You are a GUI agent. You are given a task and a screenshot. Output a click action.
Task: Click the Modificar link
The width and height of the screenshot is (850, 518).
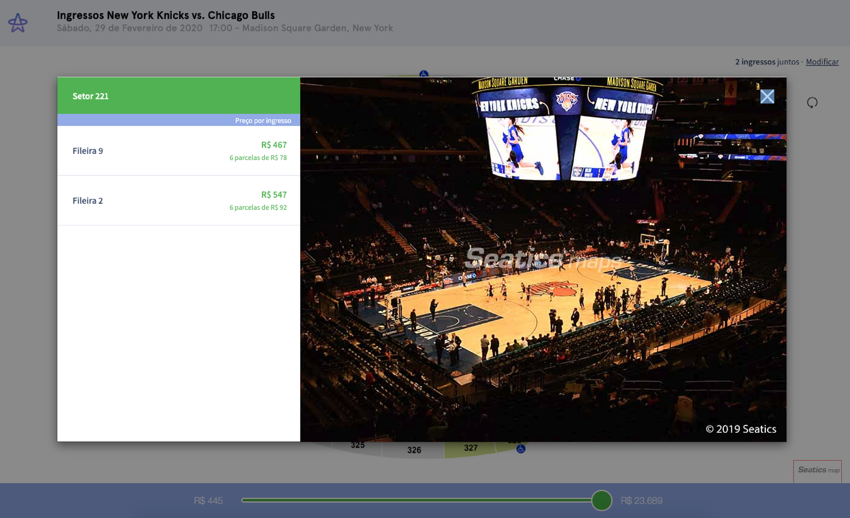(x=822, y=62)
